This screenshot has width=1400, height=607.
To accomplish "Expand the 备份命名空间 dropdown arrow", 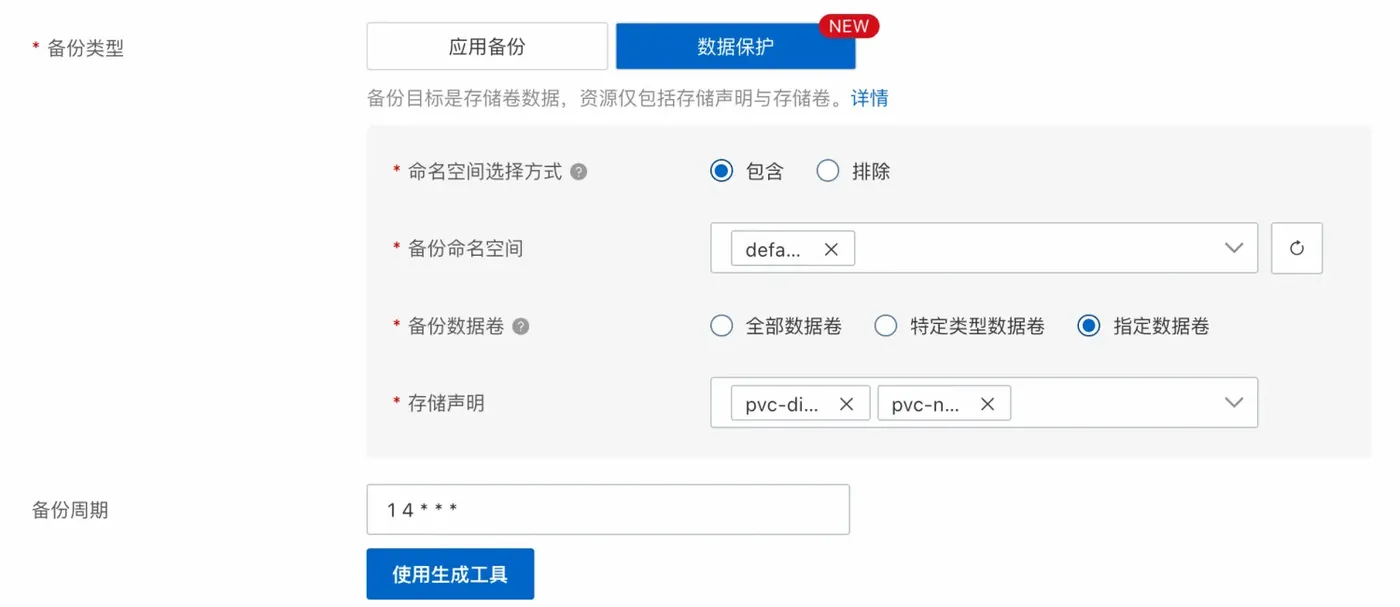I will 1234,248.
